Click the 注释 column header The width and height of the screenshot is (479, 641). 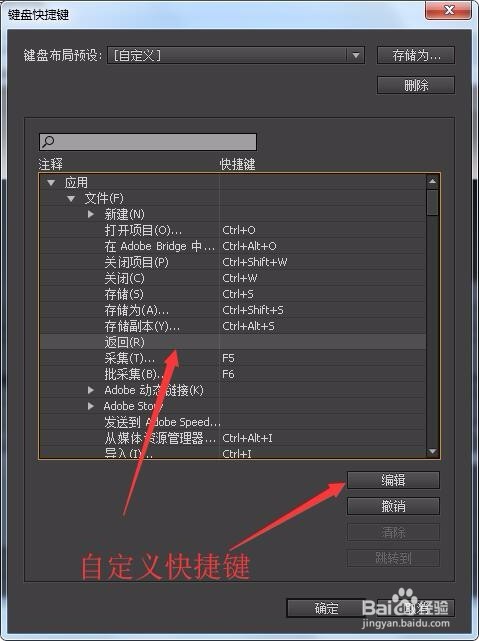click(x=51, y=164)
